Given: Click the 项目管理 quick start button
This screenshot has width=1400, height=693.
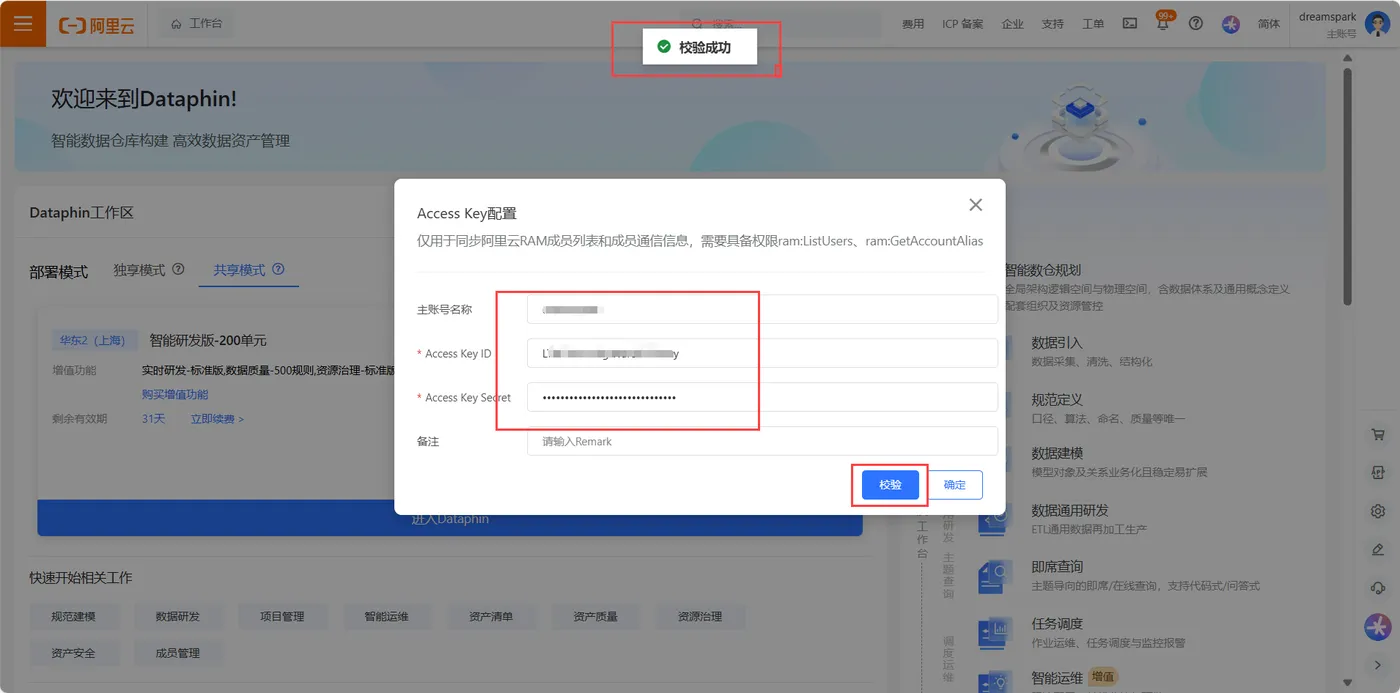Looking at the screenshot, I should 282,617.
